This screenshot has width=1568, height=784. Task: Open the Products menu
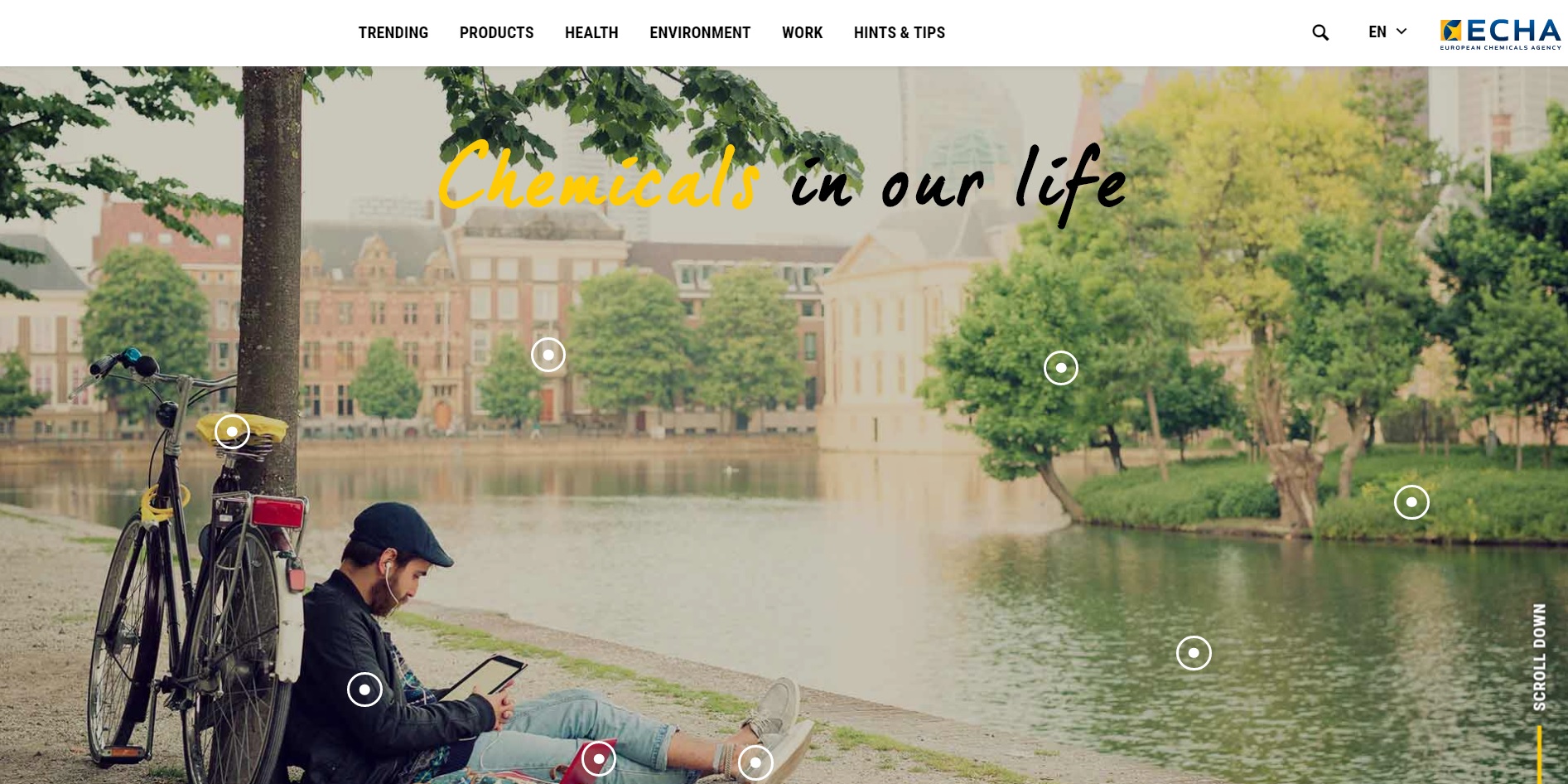[497, 33]
